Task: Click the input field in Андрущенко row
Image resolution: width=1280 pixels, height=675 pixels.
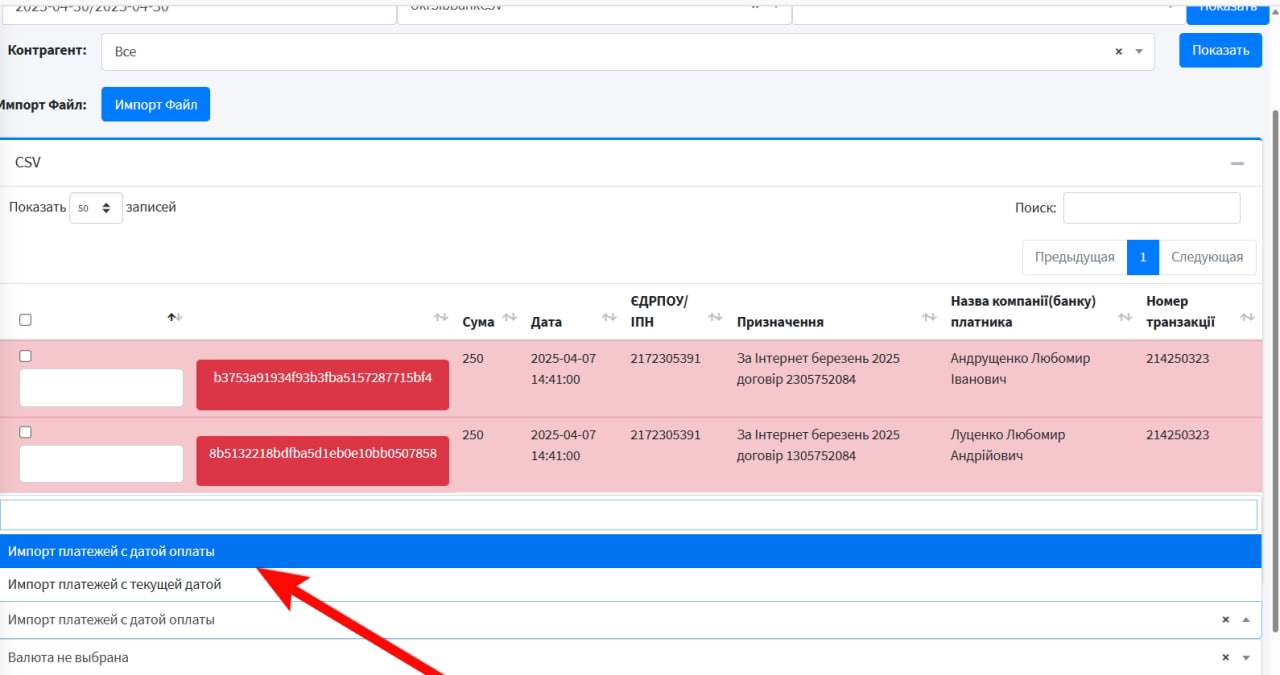Action: (101, 388)
